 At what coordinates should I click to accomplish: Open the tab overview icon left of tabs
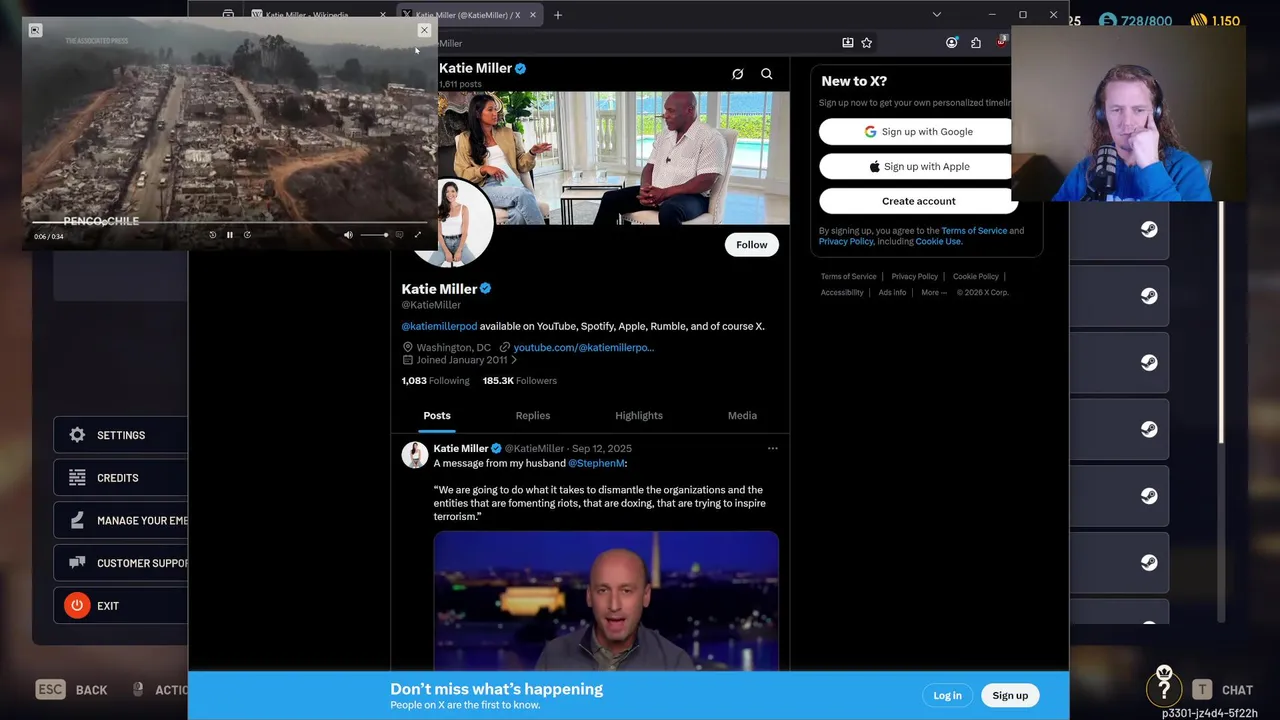(228, 15)
